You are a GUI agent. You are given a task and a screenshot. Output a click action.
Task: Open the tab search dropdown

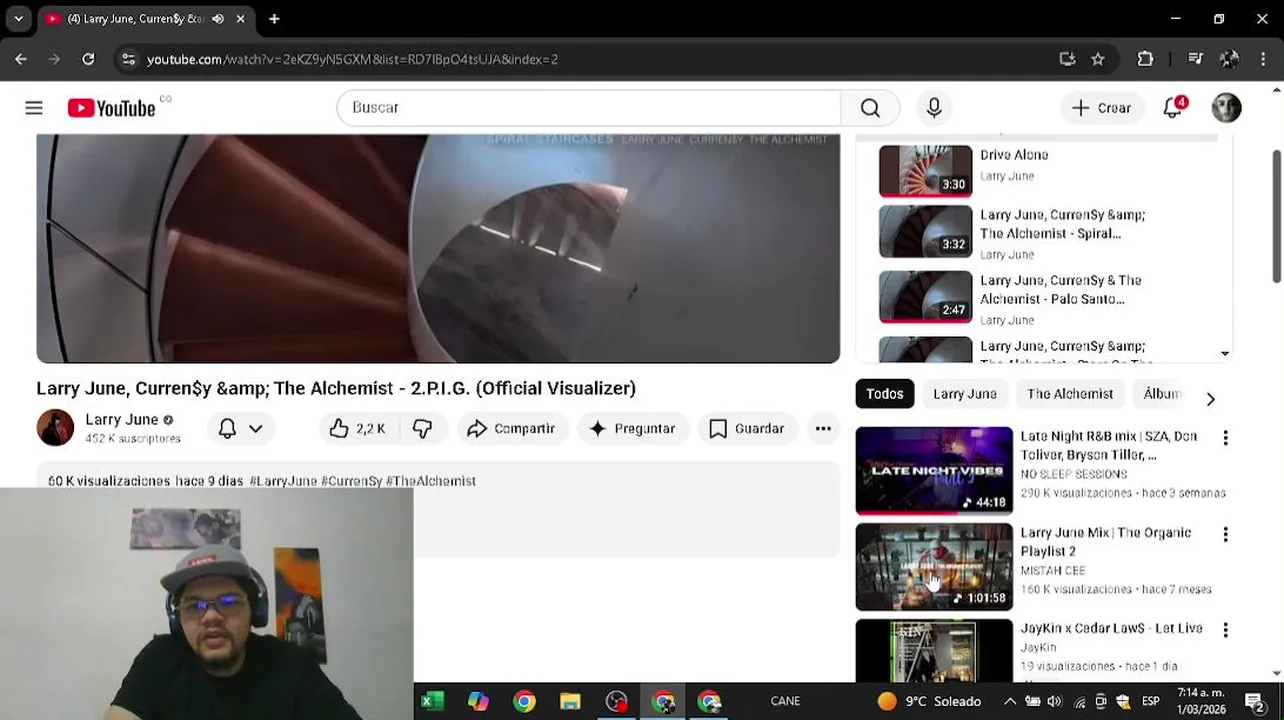(x=18, y=19)
